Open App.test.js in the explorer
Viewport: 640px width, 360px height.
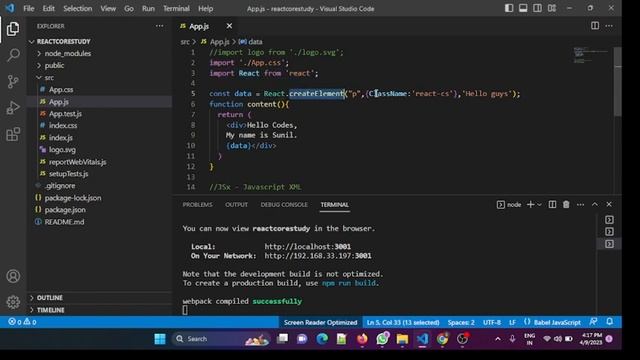click(65, 113)
